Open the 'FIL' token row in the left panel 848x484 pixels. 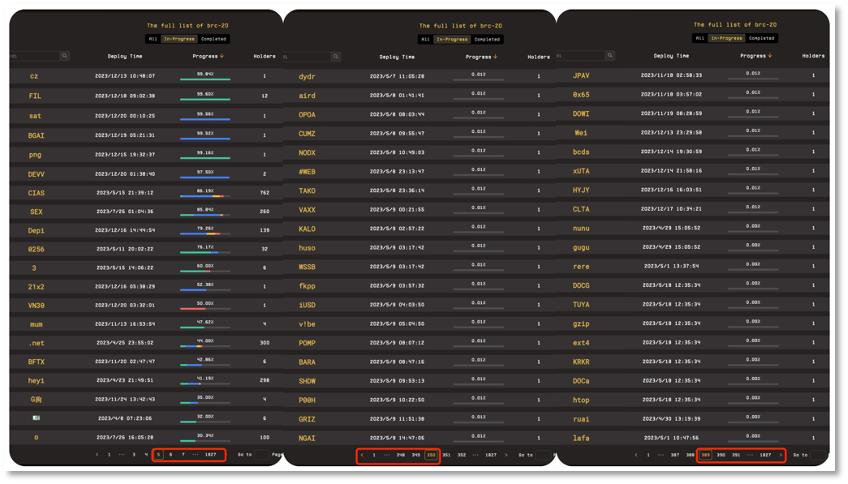[146, 96]
